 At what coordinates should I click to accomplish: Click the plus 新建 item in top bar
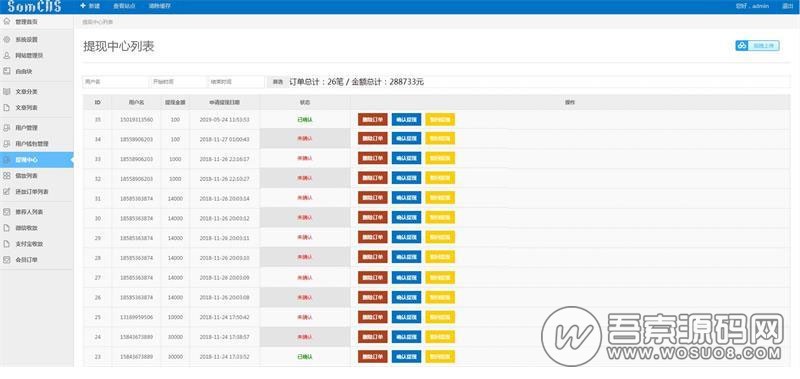(90, 6)
